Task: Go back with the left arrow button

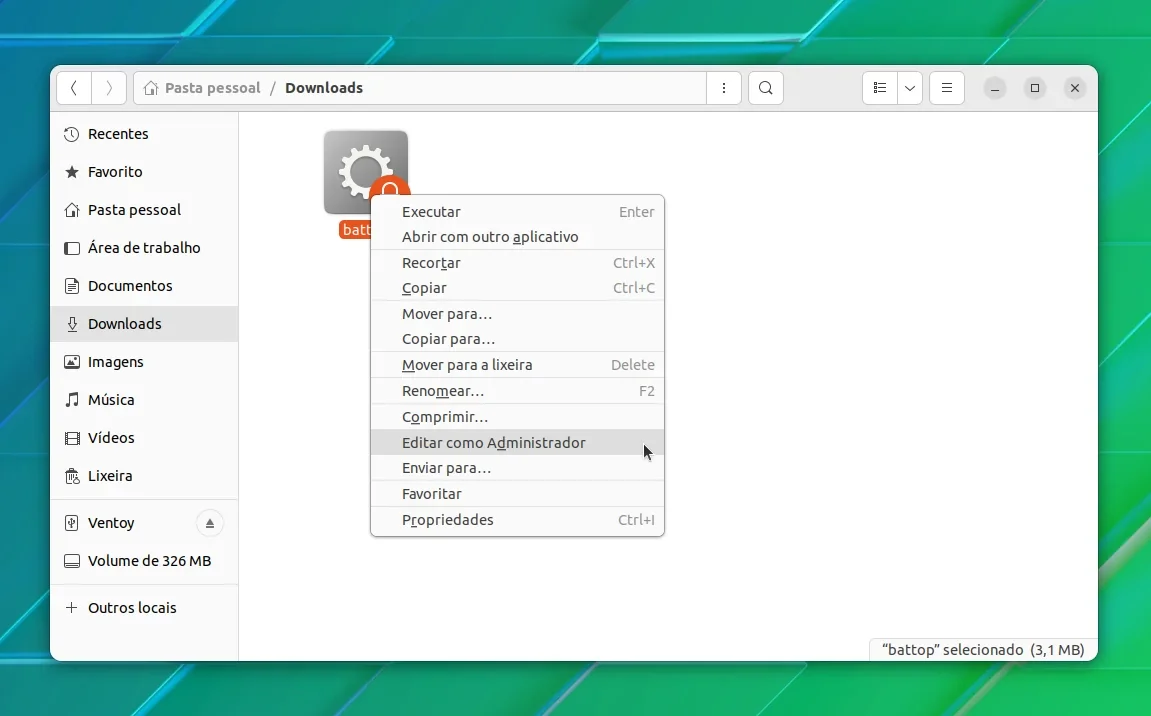Action: (x=74, y=88)
